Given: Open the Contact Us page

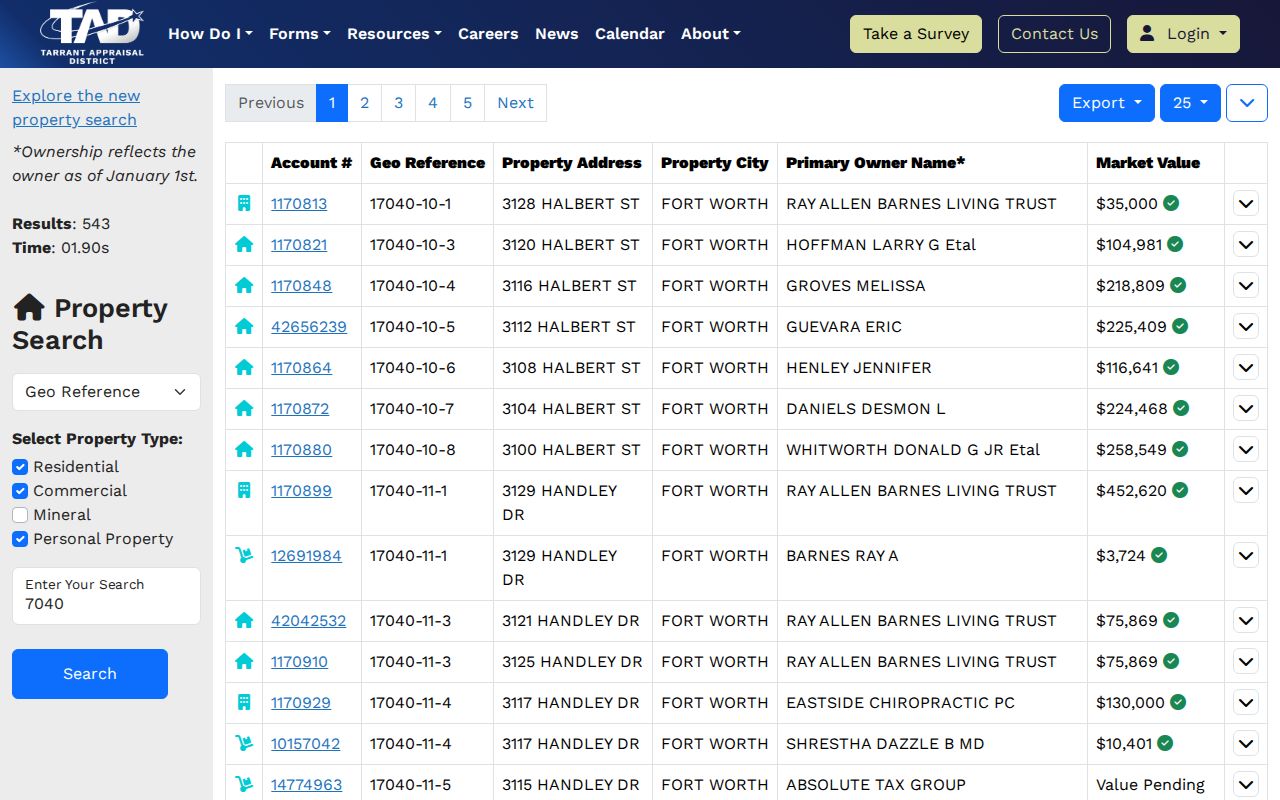Looking at the screenshot, I should click(1054, 34).
